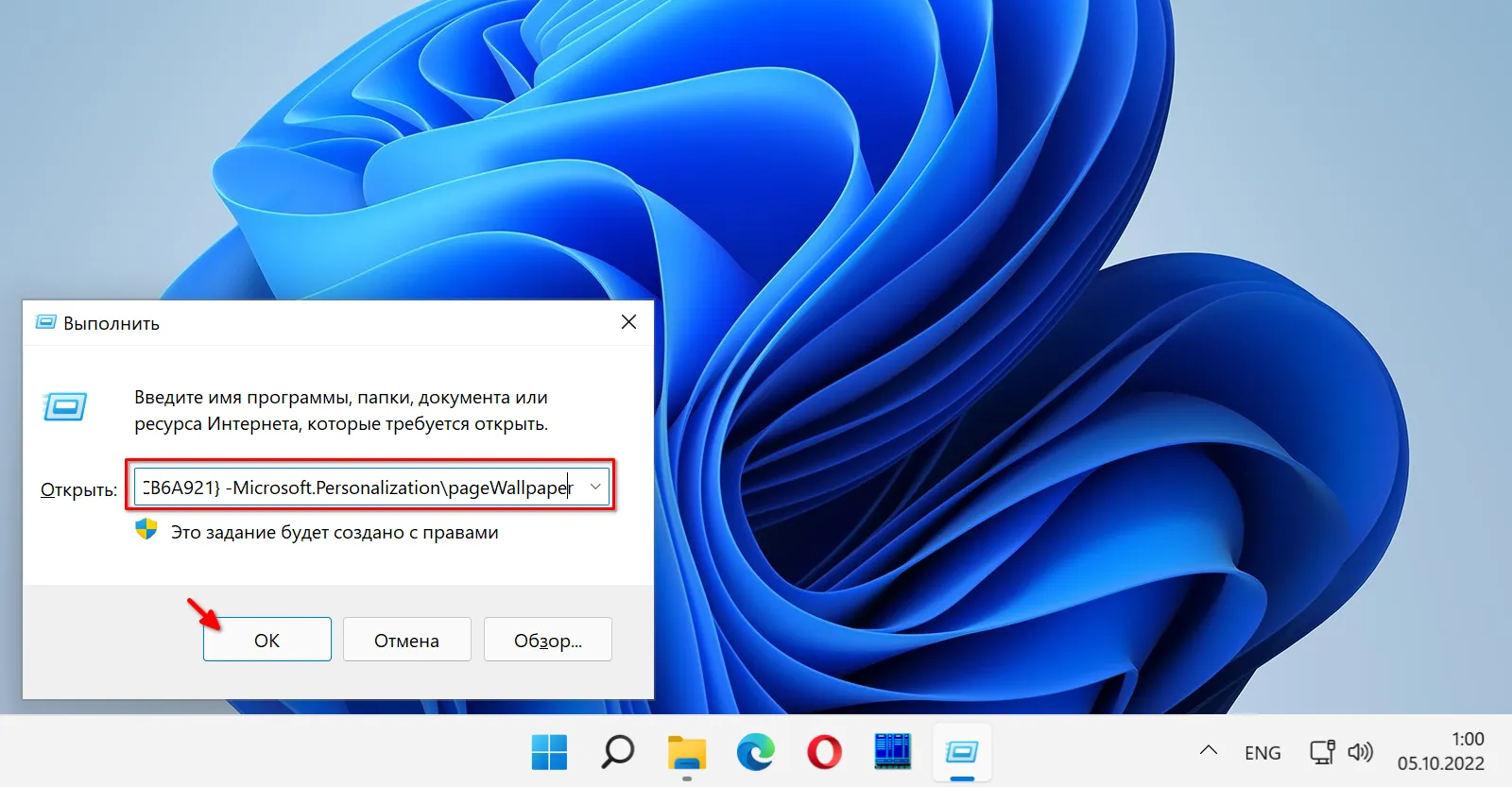
Task: Open taskbar Search
Action: [618, 752]
